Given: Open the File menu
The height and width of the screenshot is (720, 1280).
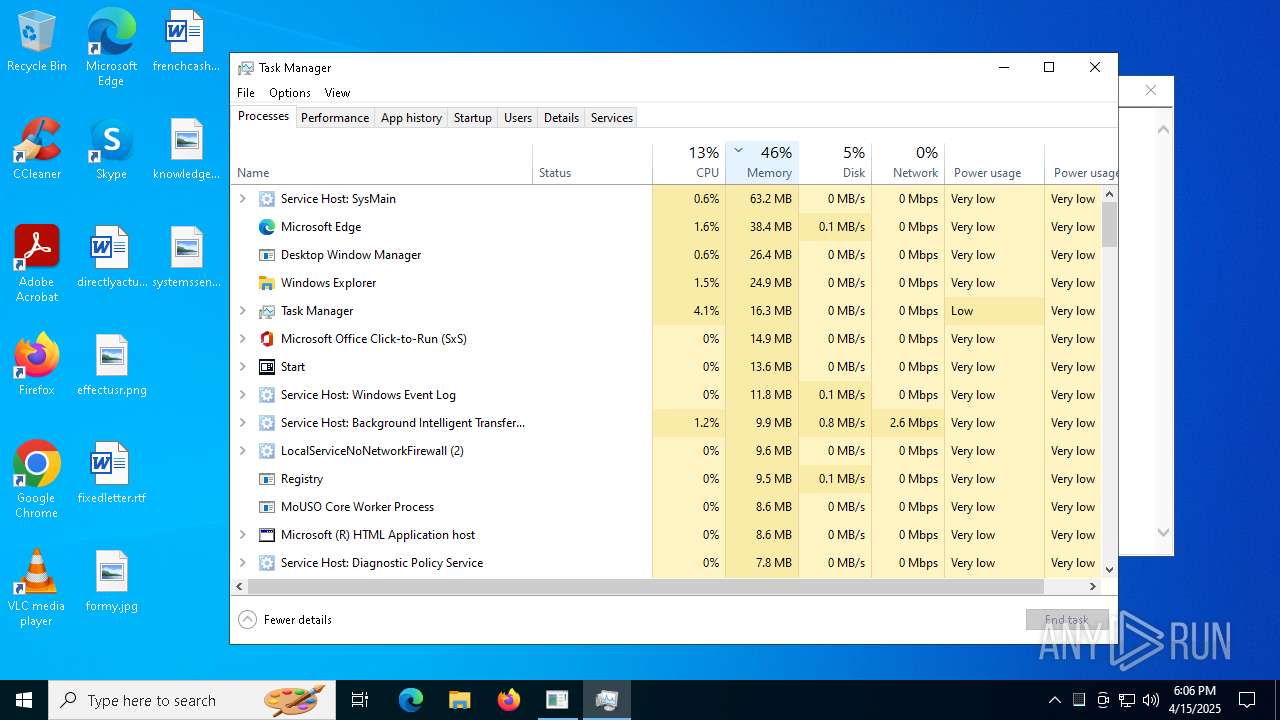Looking at the screenshot, I should (246, 93).
